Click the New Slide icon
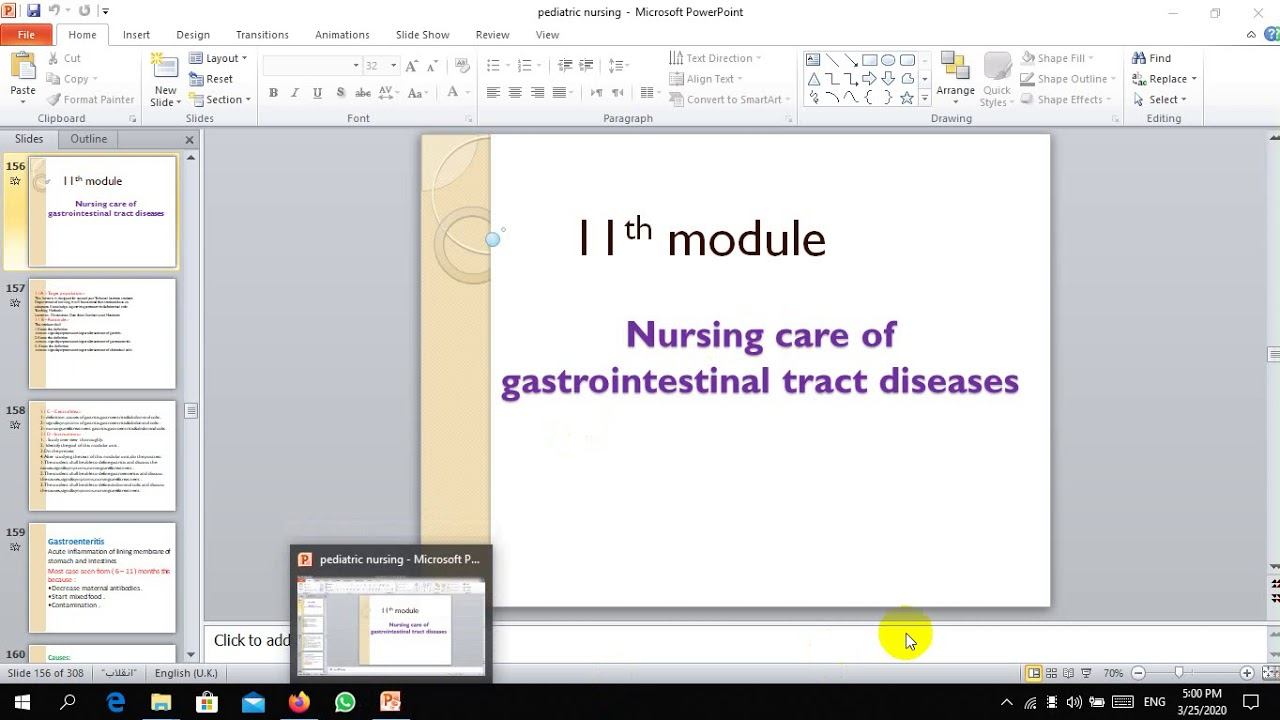The height and width of the screenshot is (720, 1280). tap(165, 68)
